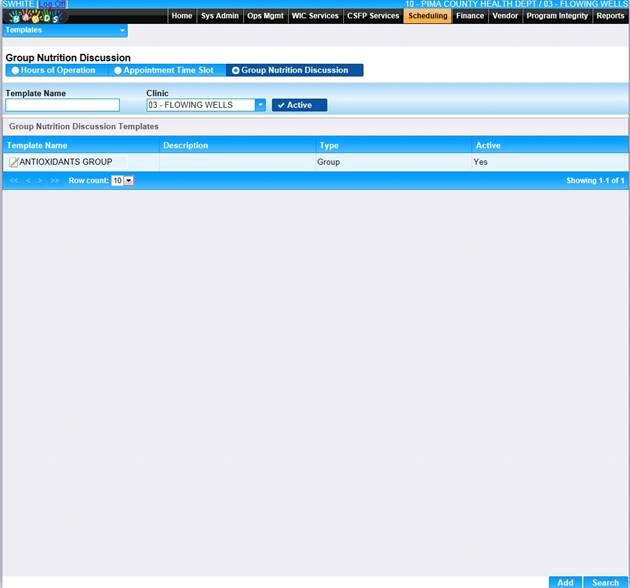Open the Row count dropdown
The width and height of the screenshot is (630, 588).
click(128, 181)
